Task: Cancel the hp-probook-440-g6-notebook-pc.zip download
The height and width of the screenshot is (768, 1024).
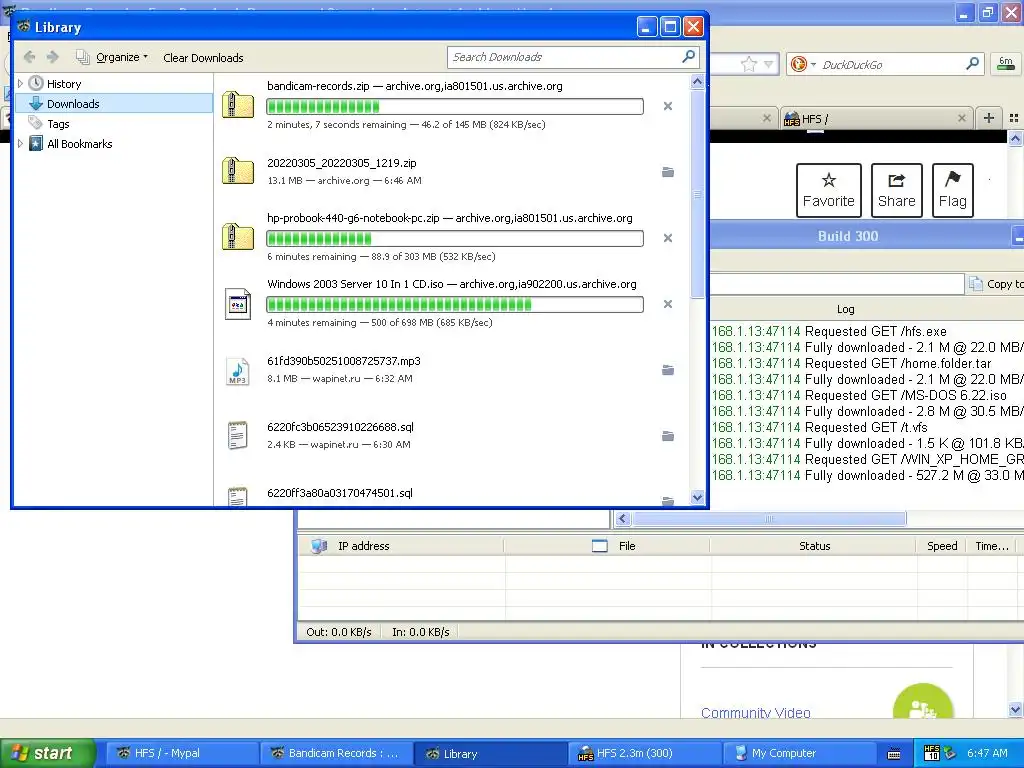Action: [667, 238]
